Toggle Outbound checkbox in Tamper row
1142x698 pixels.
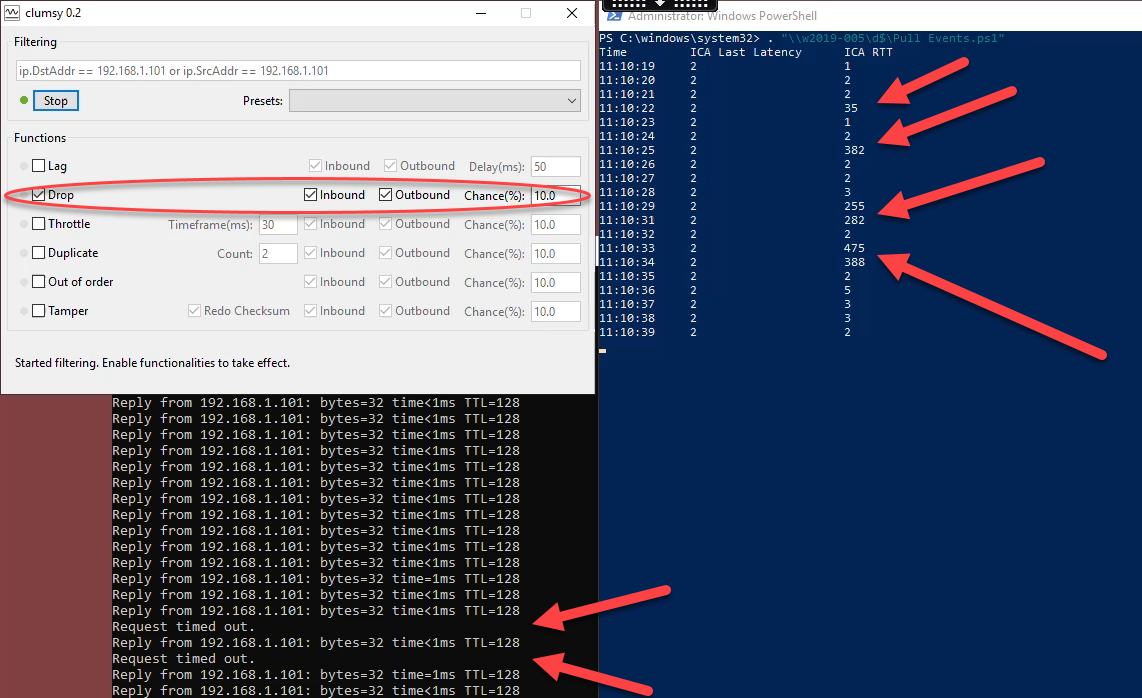[385, 310]
